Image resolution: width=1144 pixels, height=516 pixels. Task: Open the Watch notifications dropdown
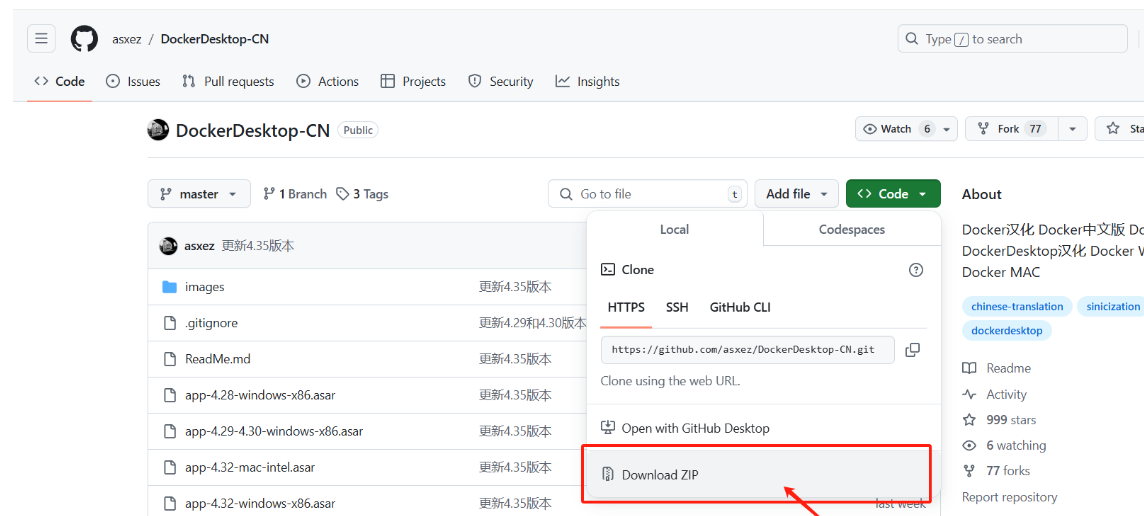coord(906,128)
